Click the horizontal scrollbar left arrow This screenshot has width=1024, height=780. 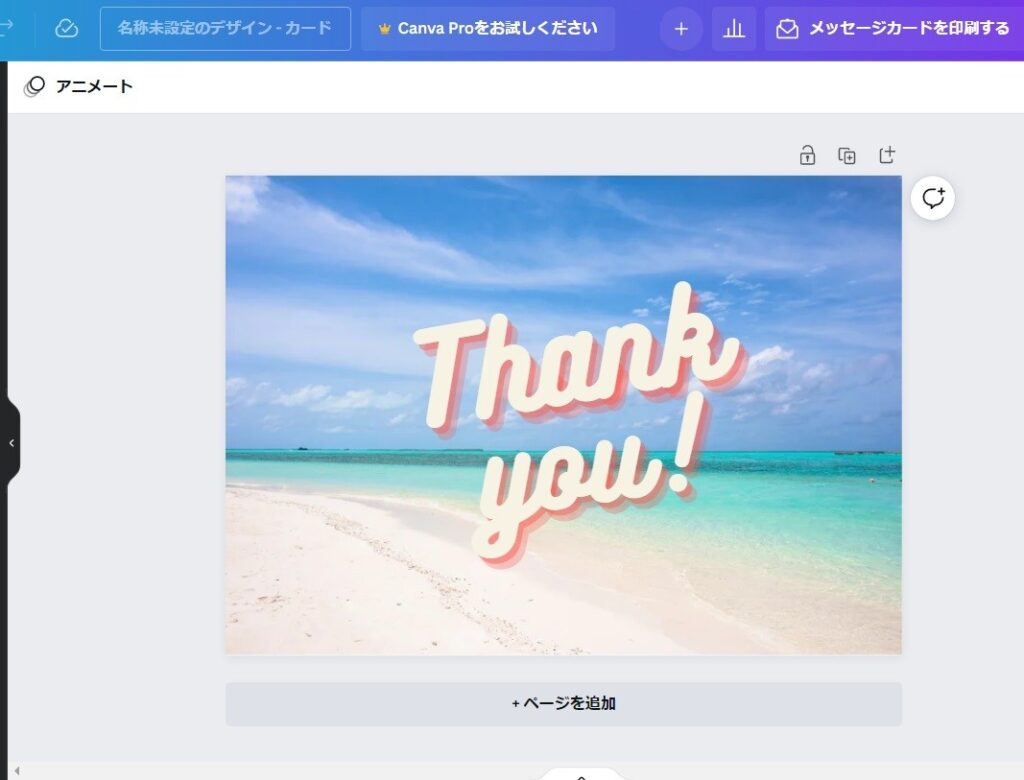click(17, 772)
